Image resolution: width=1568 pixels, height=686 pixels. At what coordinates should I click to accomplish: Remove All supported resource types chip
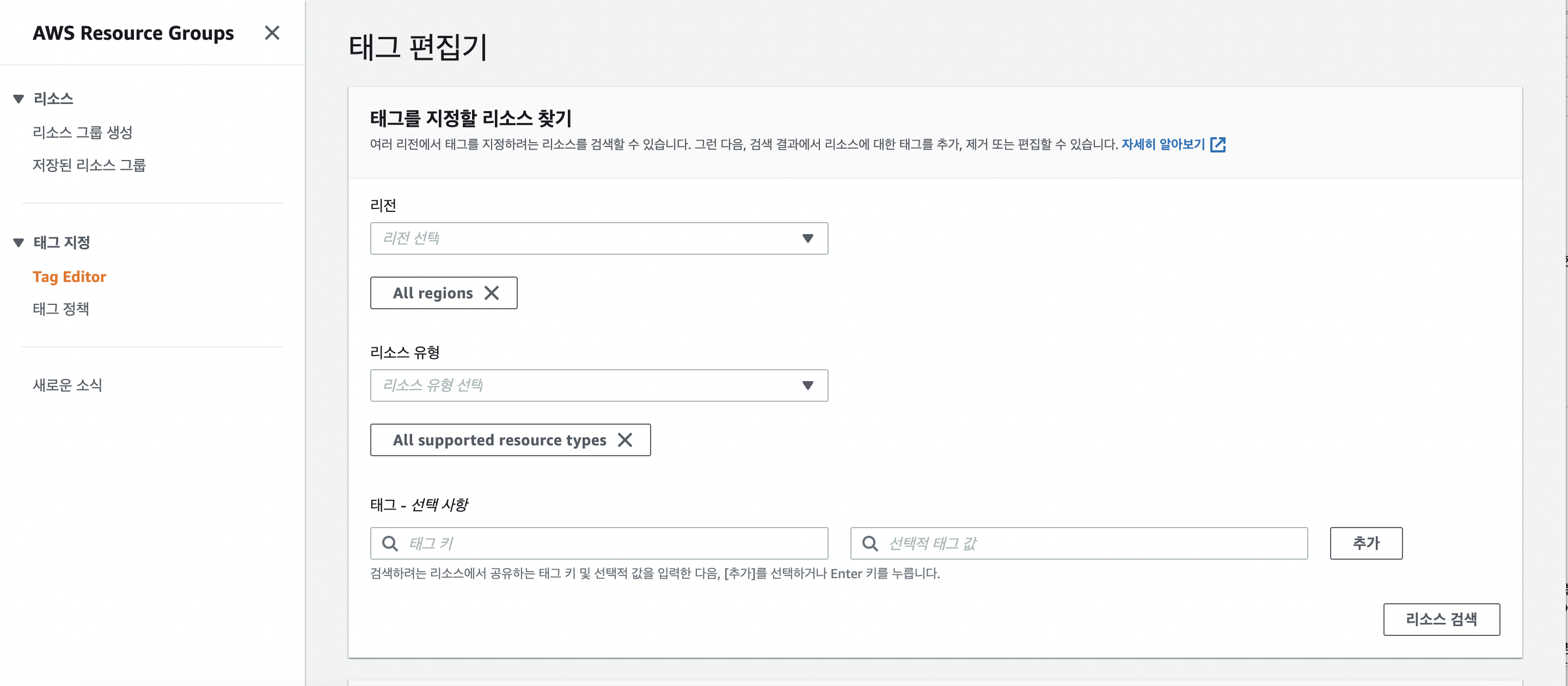[624, 440]
